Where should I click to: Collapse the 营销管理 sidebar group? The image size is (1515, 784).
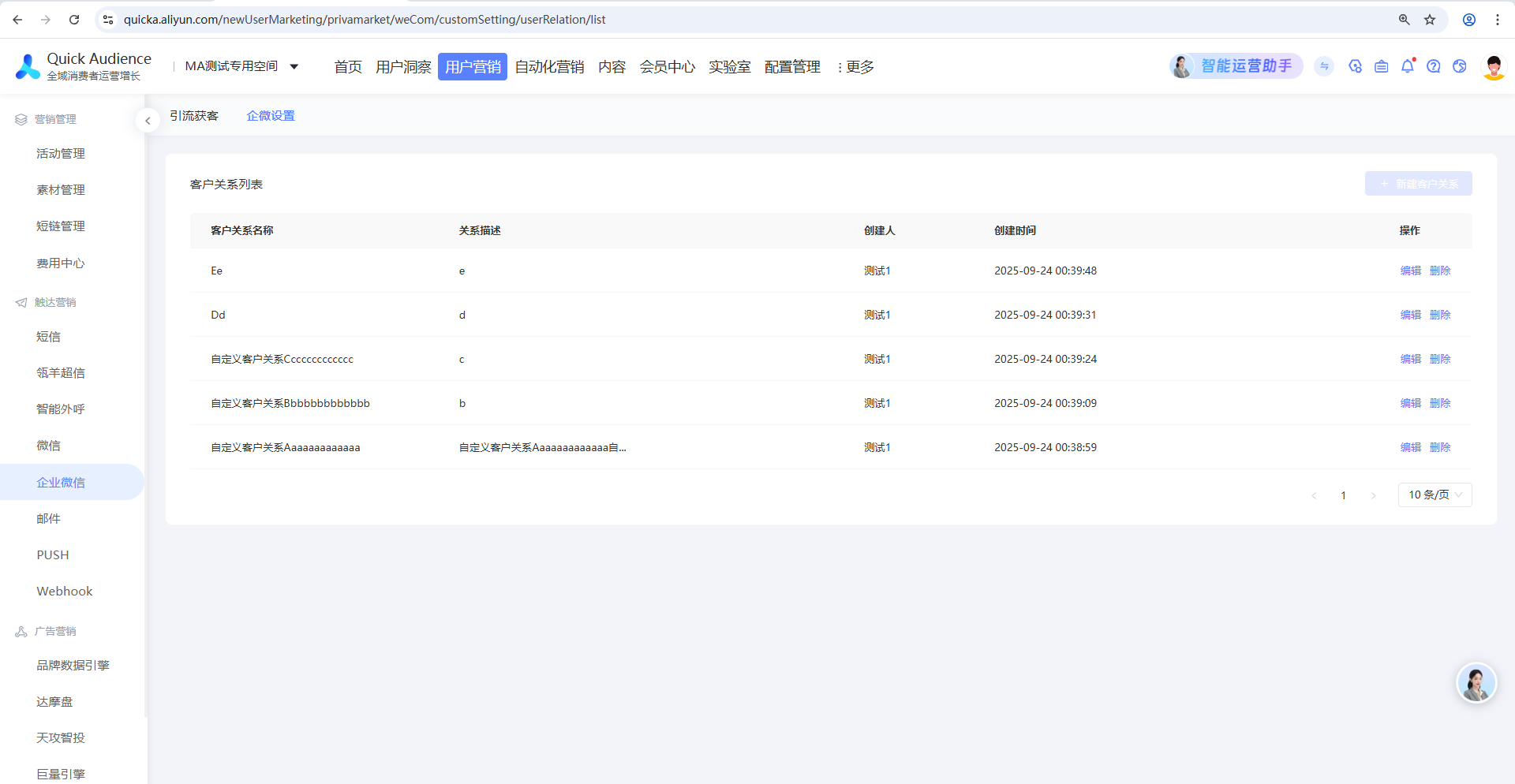tap(46, 119)
